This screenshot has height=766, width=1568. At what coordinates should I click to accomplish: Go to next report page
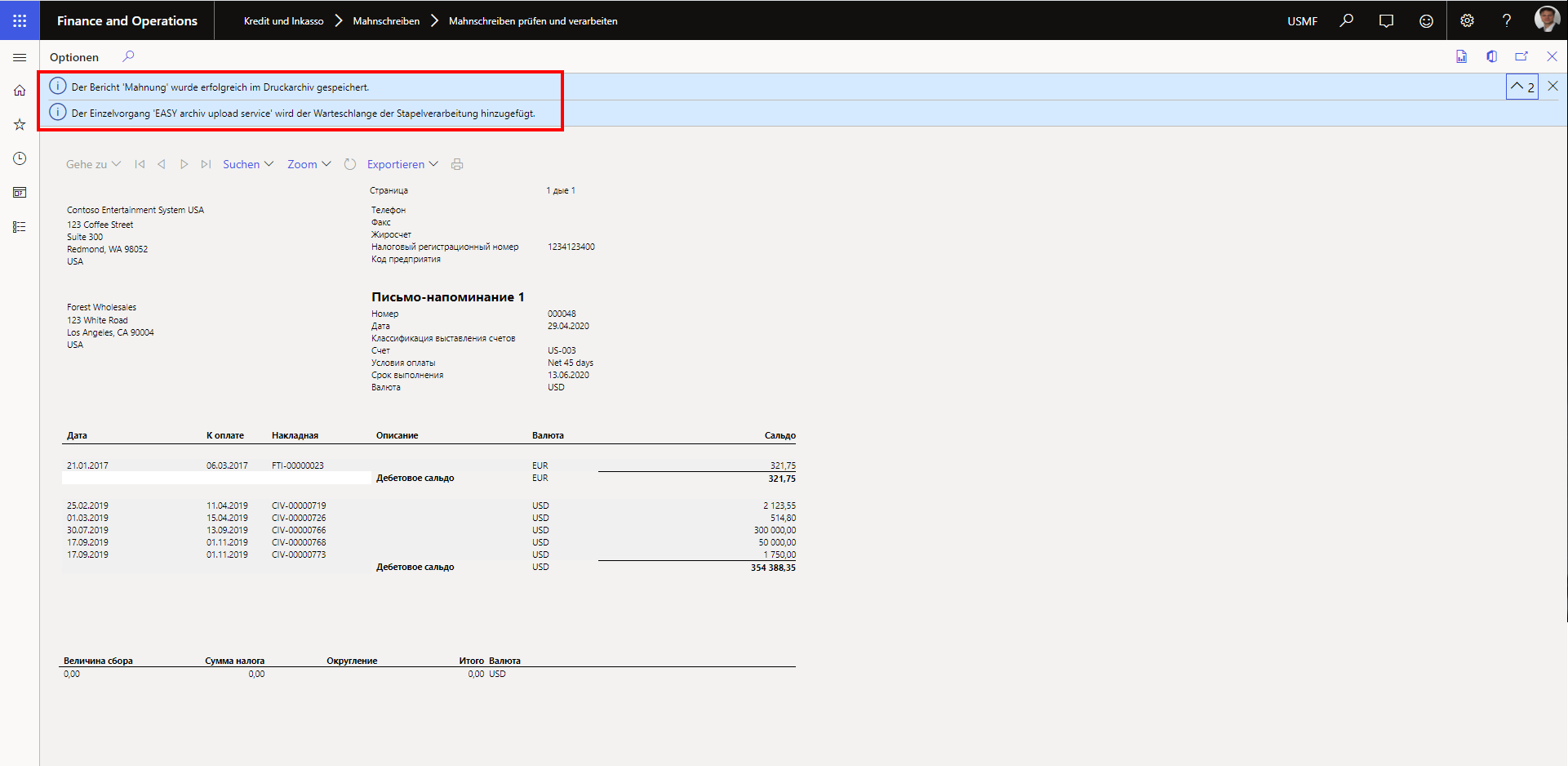coord(184,164)
